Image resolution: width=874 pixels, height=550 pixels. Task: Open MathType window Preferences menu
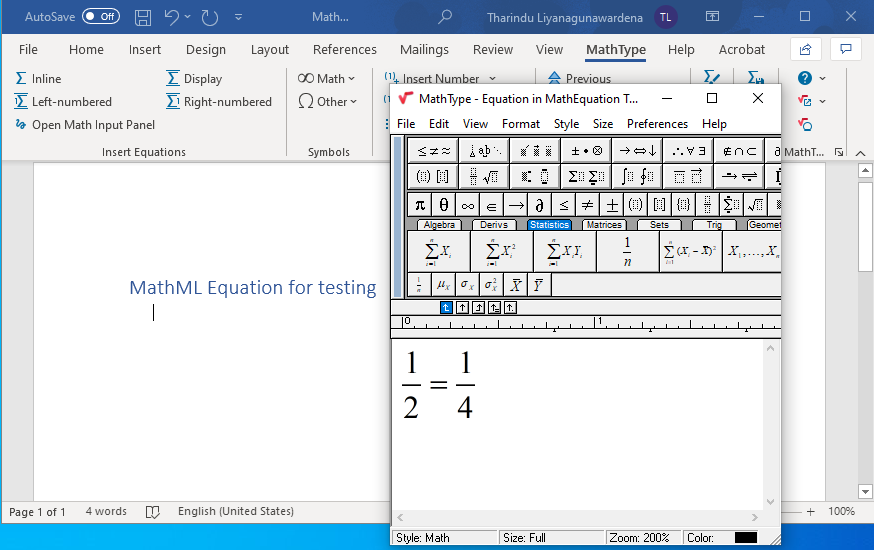657,124
